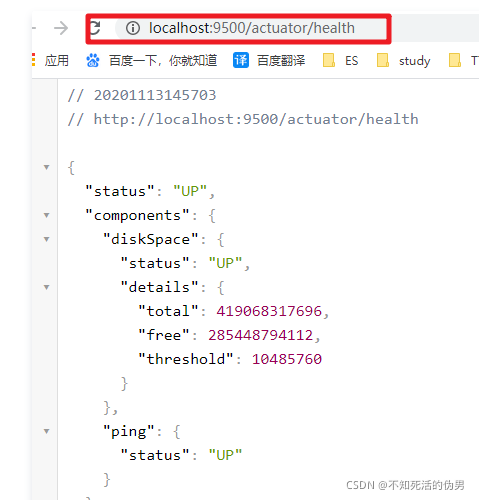Click the address bar URL localhost:9500/actuator/health
479x500 pixels.
pos(252,28)
